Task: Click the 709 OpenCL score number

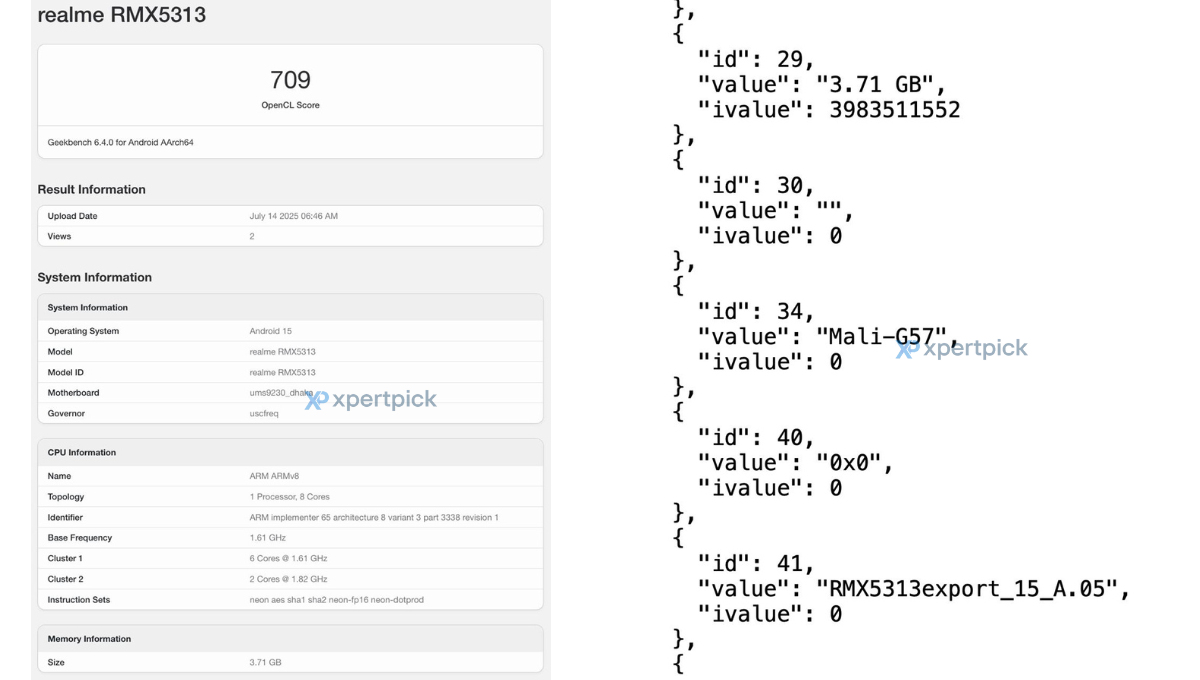Action: pyautogui.click(x=290, y=80)
